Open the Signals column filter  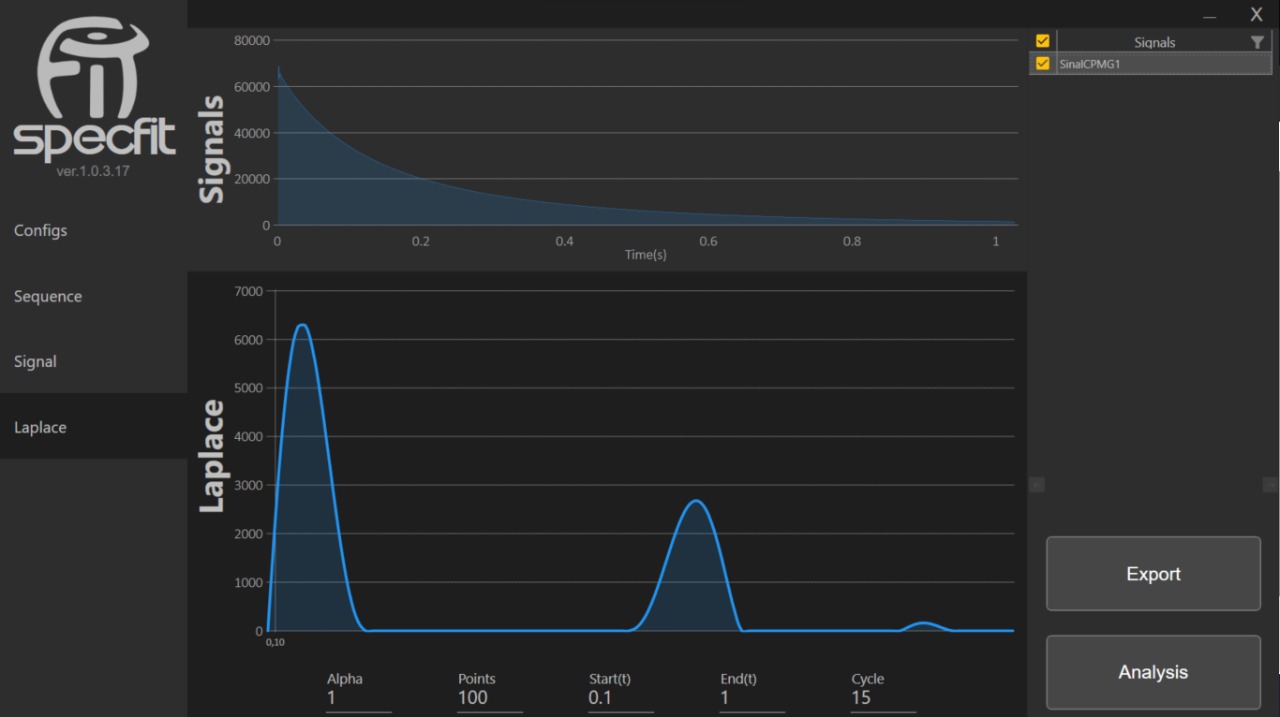click(1257, 42)
